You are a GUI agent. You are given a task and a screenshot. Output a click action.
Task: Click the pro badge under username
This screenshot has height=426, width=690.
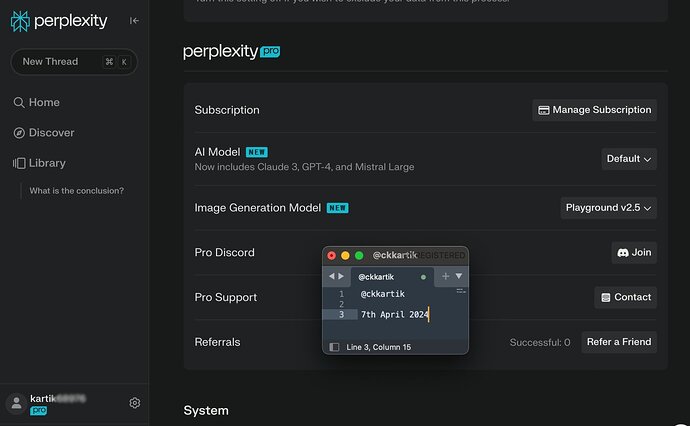pos(38,411)
